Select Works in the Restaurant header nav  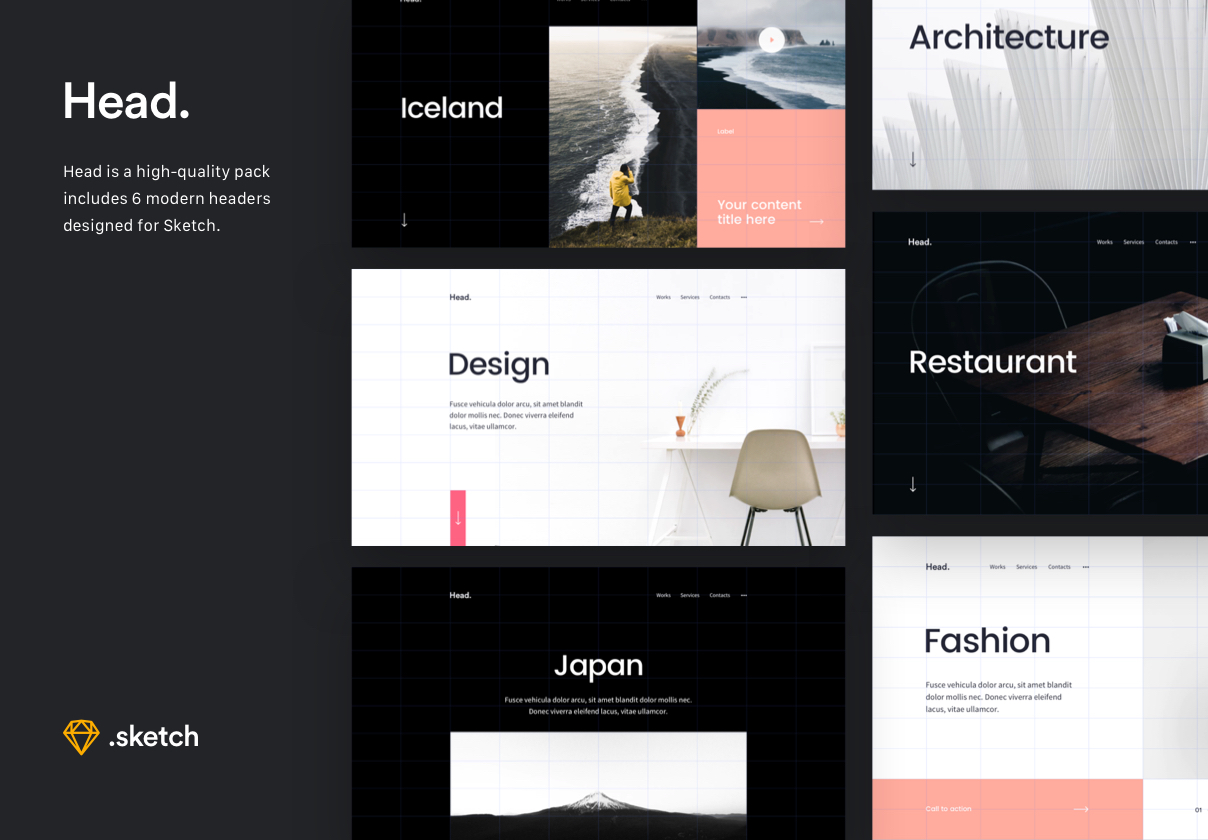coord(1105,242)
